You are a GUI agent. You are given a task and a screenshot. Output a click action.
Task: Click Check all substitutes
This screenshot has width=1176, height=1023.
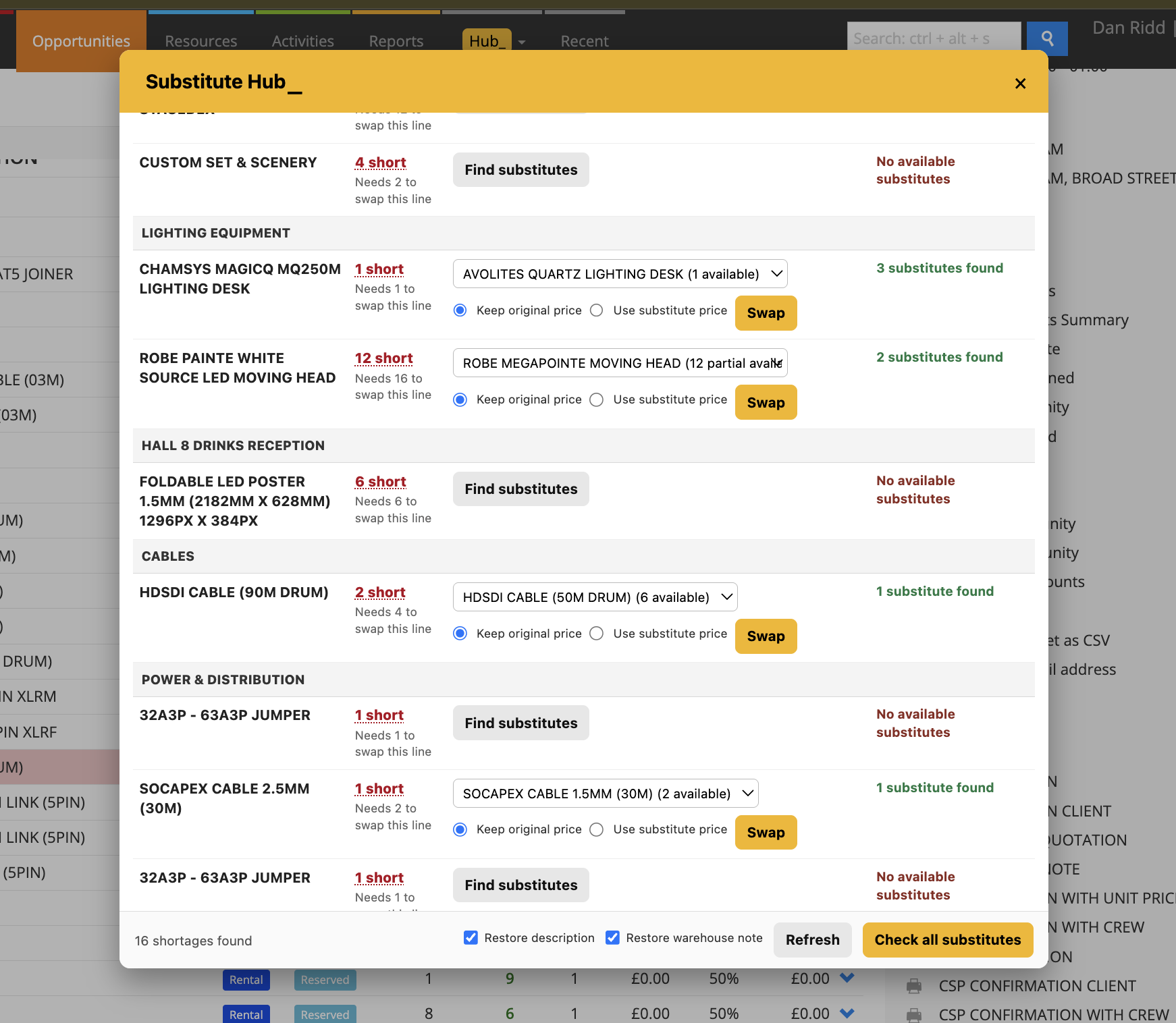[x=948, y=940]
